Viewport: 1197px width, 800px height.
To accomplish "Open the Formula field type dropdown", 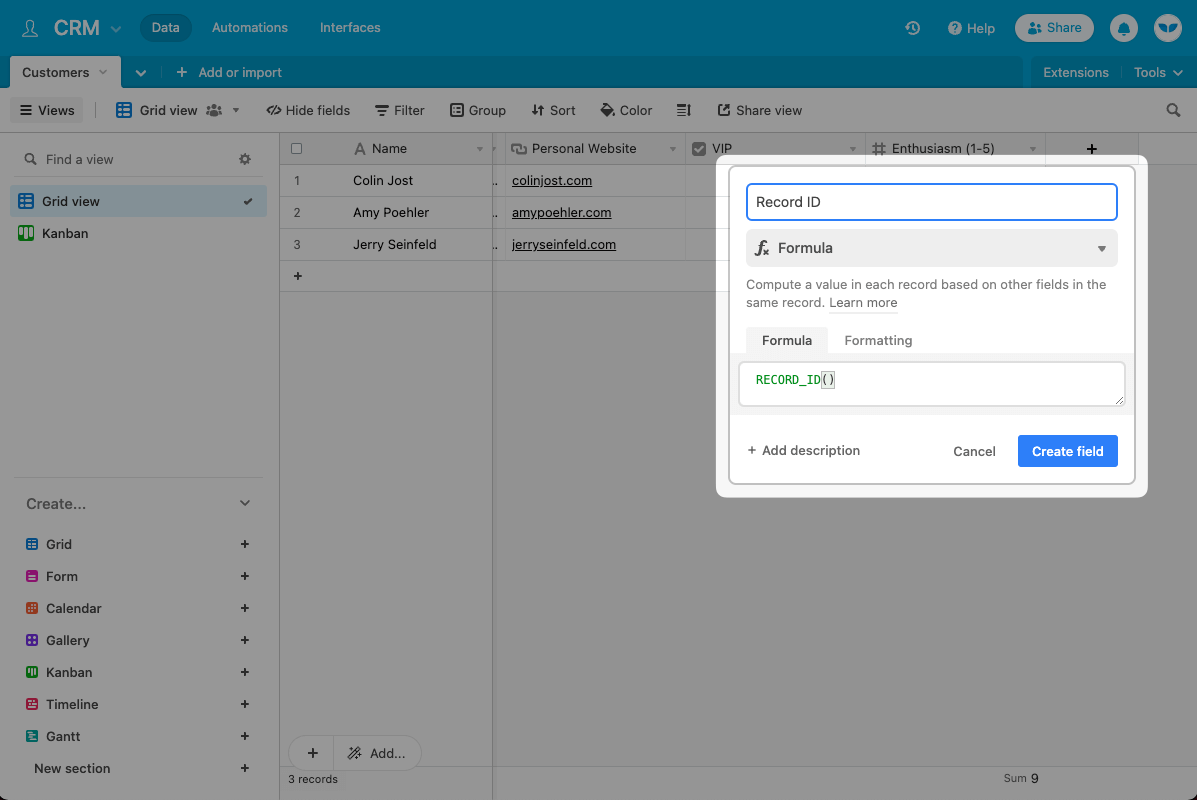I will coord(931,248).
